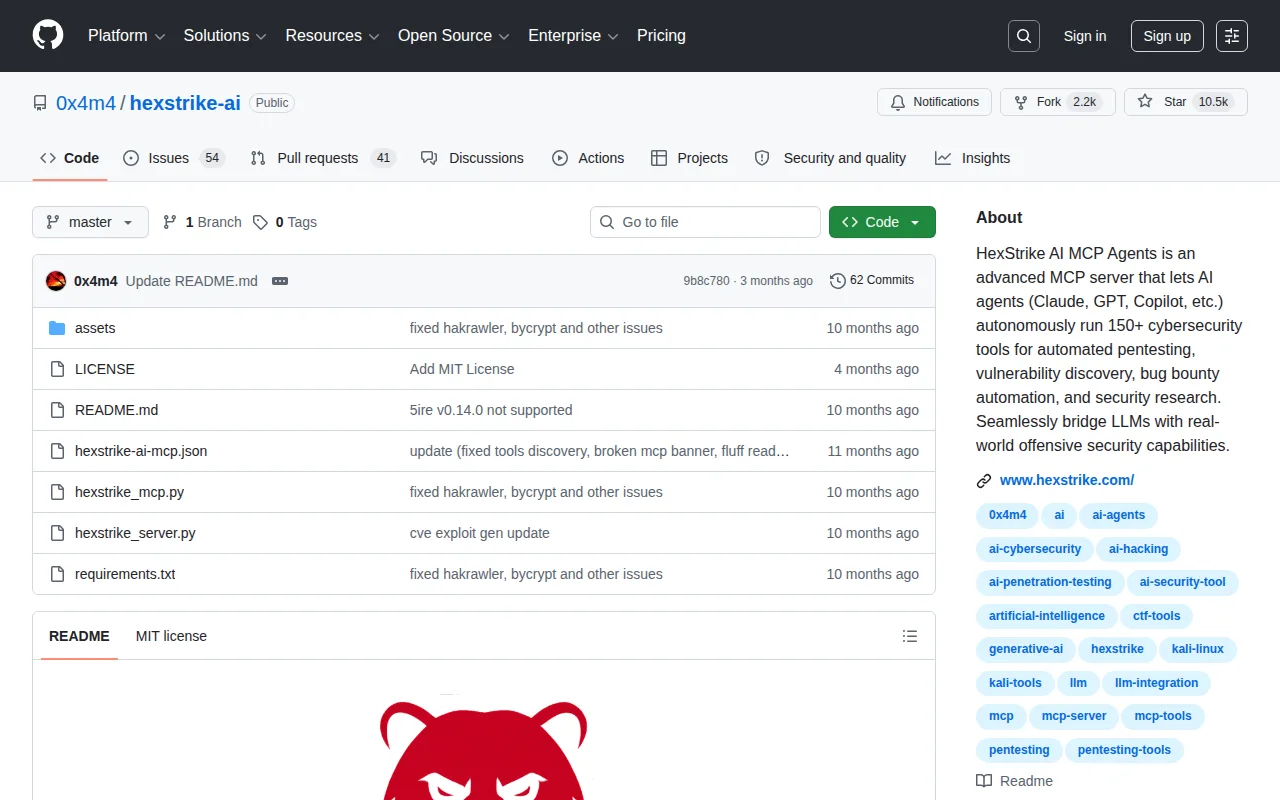Open the Security and quality tab
Image resolution: width=1280 pixels, height=800 pixels.
830,158
